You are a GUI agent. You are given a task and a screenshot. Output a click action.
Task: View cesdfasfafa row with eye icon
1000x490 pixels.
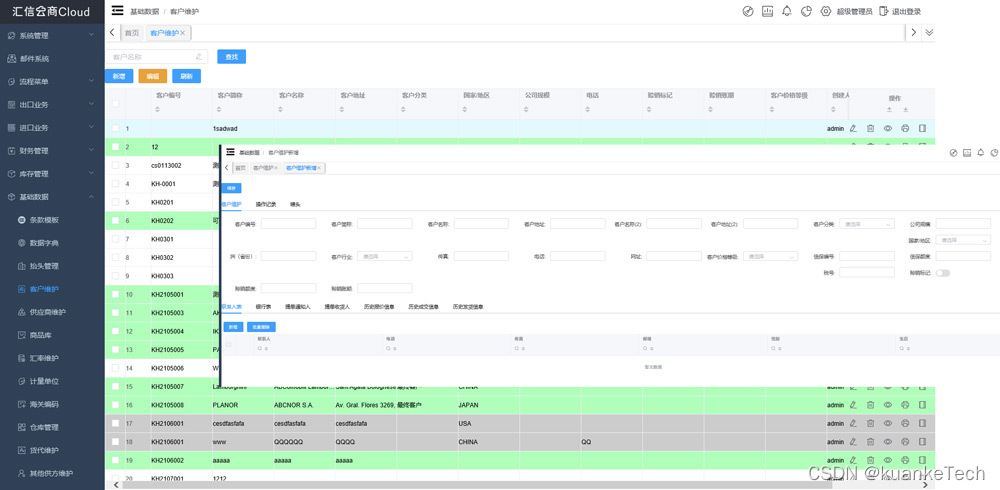coord(888,423)
